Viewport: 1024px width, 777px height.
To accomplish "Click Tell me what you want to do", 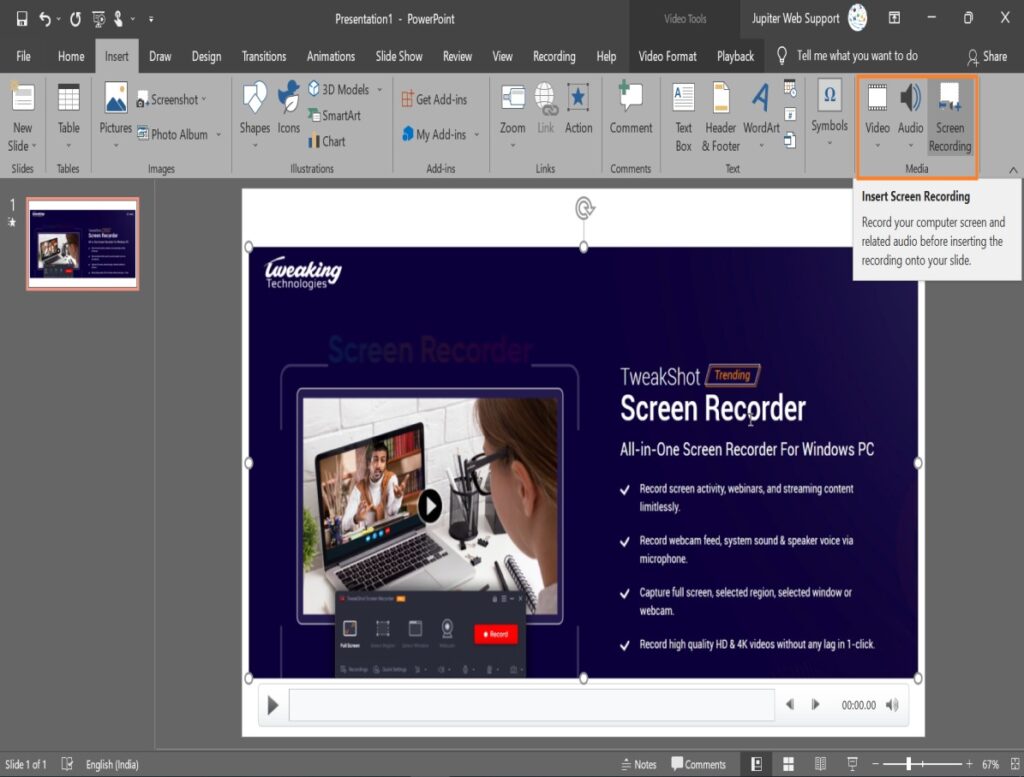I will tap(847, 56).
